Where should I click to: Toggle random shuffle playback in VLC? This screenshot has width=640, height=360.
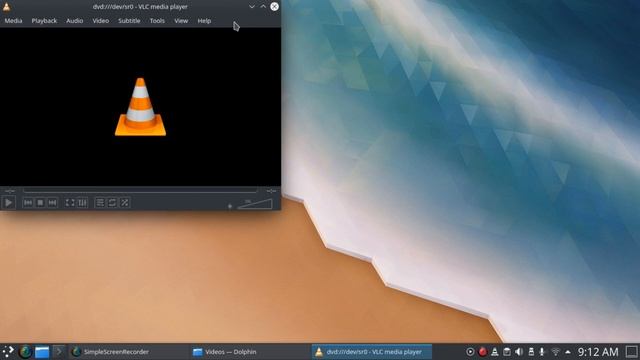124,202
